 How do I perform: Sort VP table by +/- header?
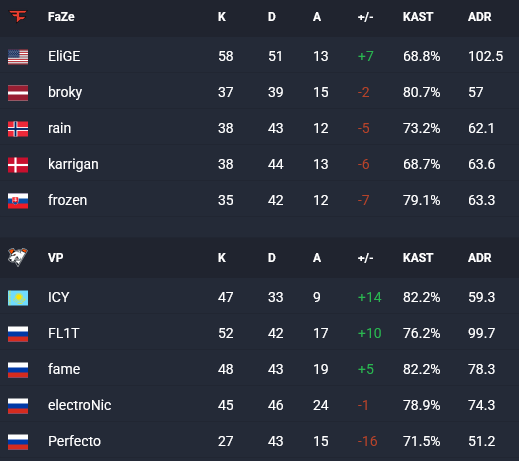tap(365, 258)
